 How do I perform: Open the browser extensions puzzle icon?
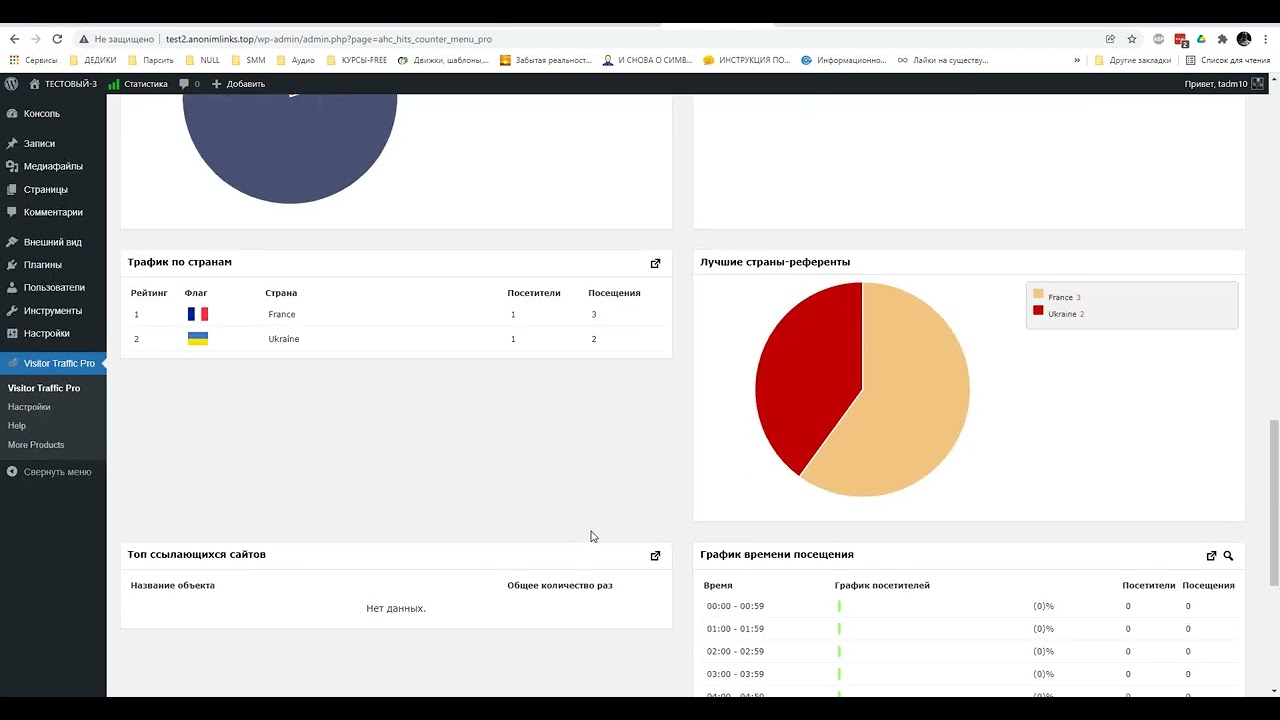(x=1222, y=39)
